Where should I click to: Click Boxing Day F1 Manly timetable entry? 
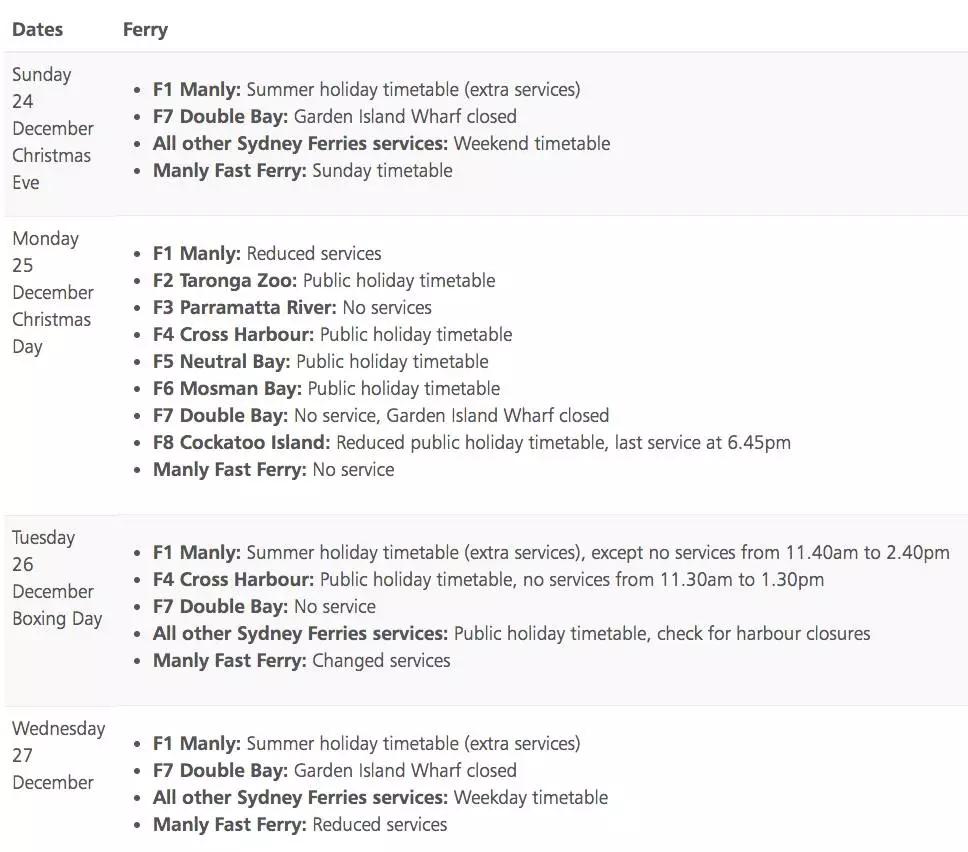pyautogui.click(x=551, y=553)
